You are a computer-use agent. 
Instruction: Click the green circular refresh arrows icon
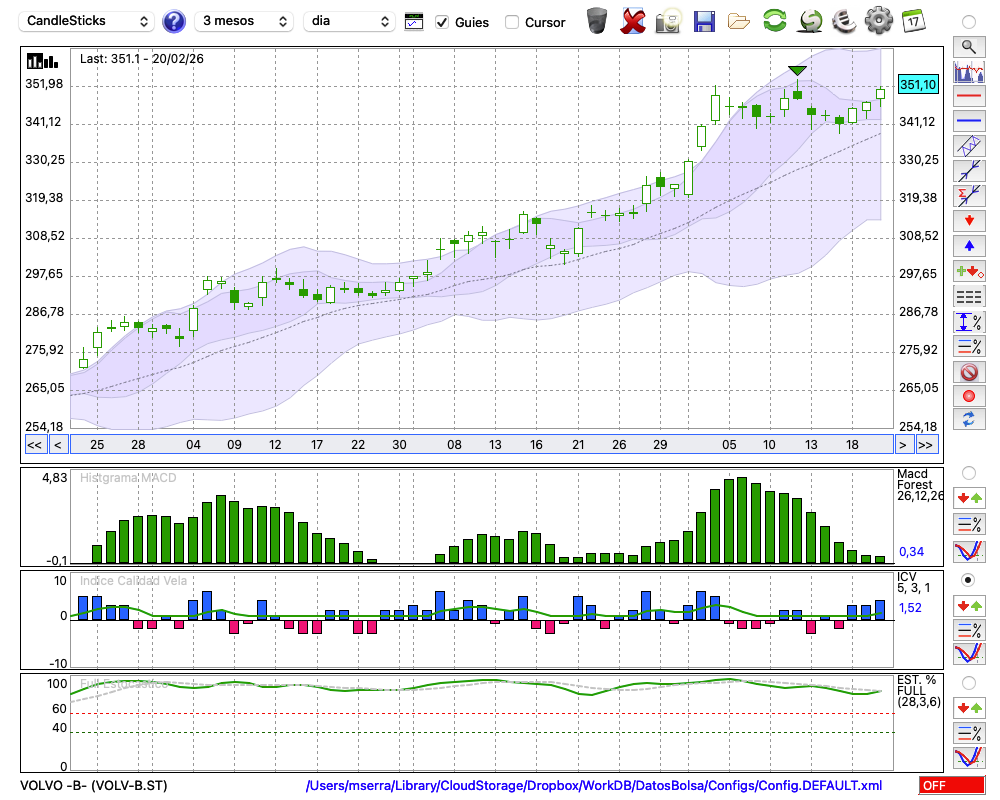774,21
